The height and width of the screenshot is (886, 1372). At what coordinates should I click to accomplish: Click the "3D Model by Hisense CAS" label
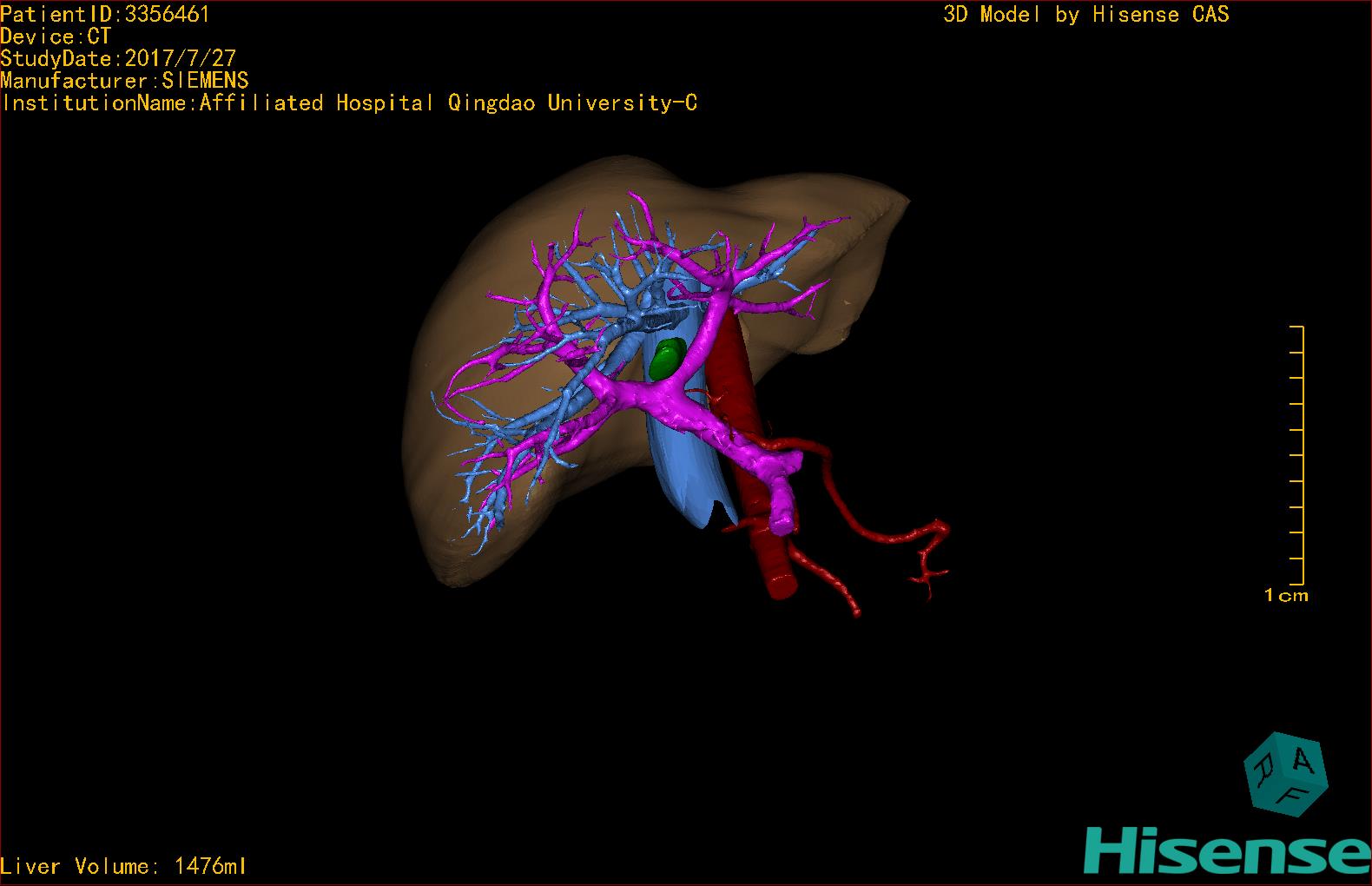tap(1086, 15)
